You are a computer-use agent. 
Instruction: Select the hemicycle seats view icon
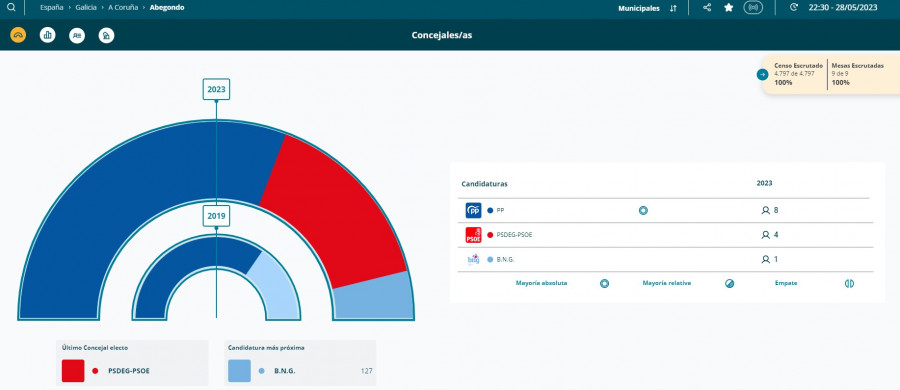pos(18,35)
